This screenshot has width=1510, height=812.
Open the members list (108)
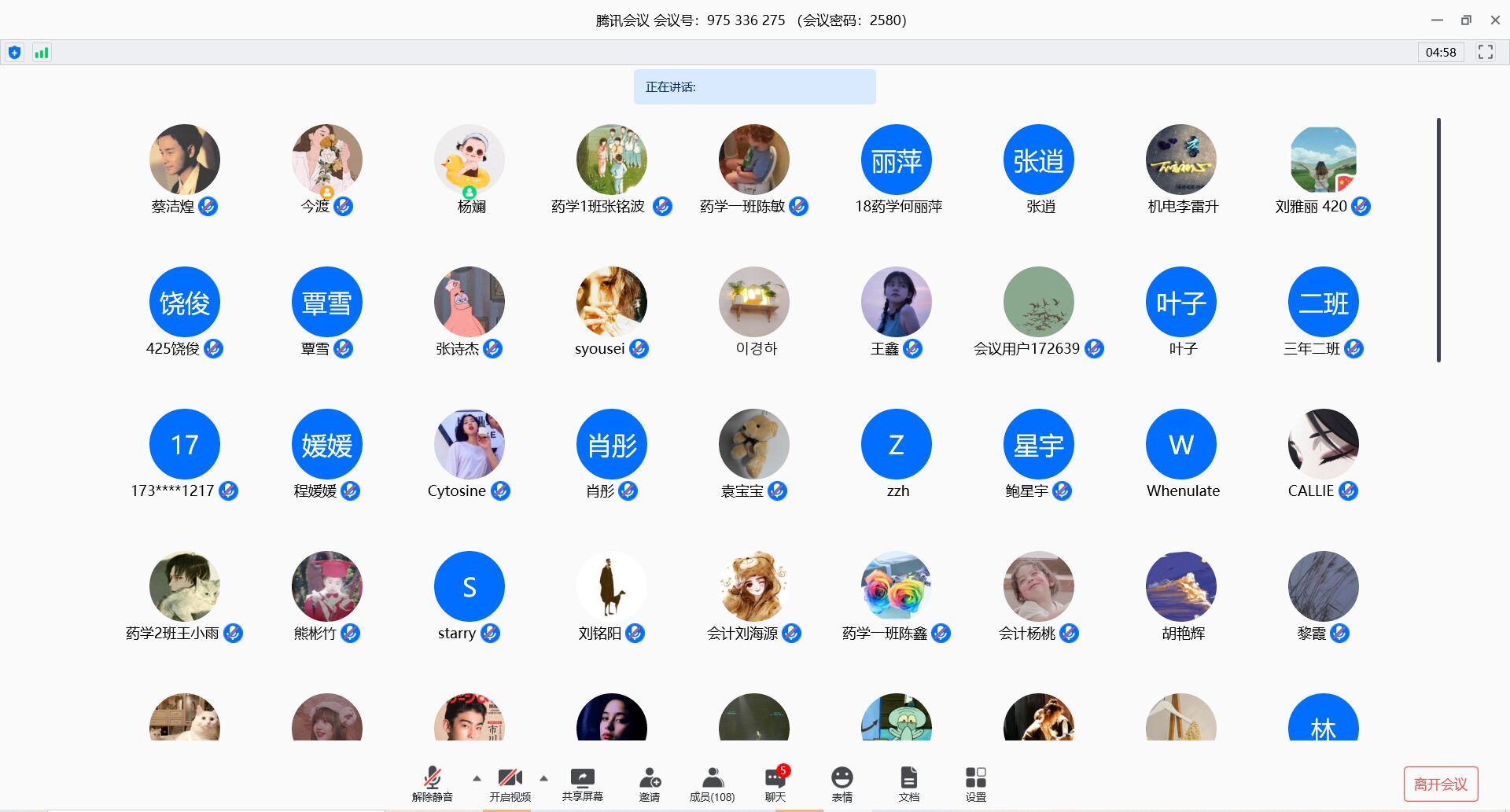(712, 783)
